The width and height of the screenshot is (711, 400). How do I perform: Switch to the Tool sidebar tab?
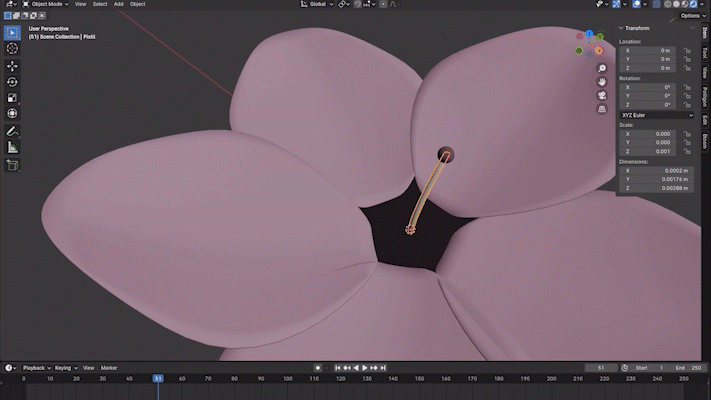point(705,52)
